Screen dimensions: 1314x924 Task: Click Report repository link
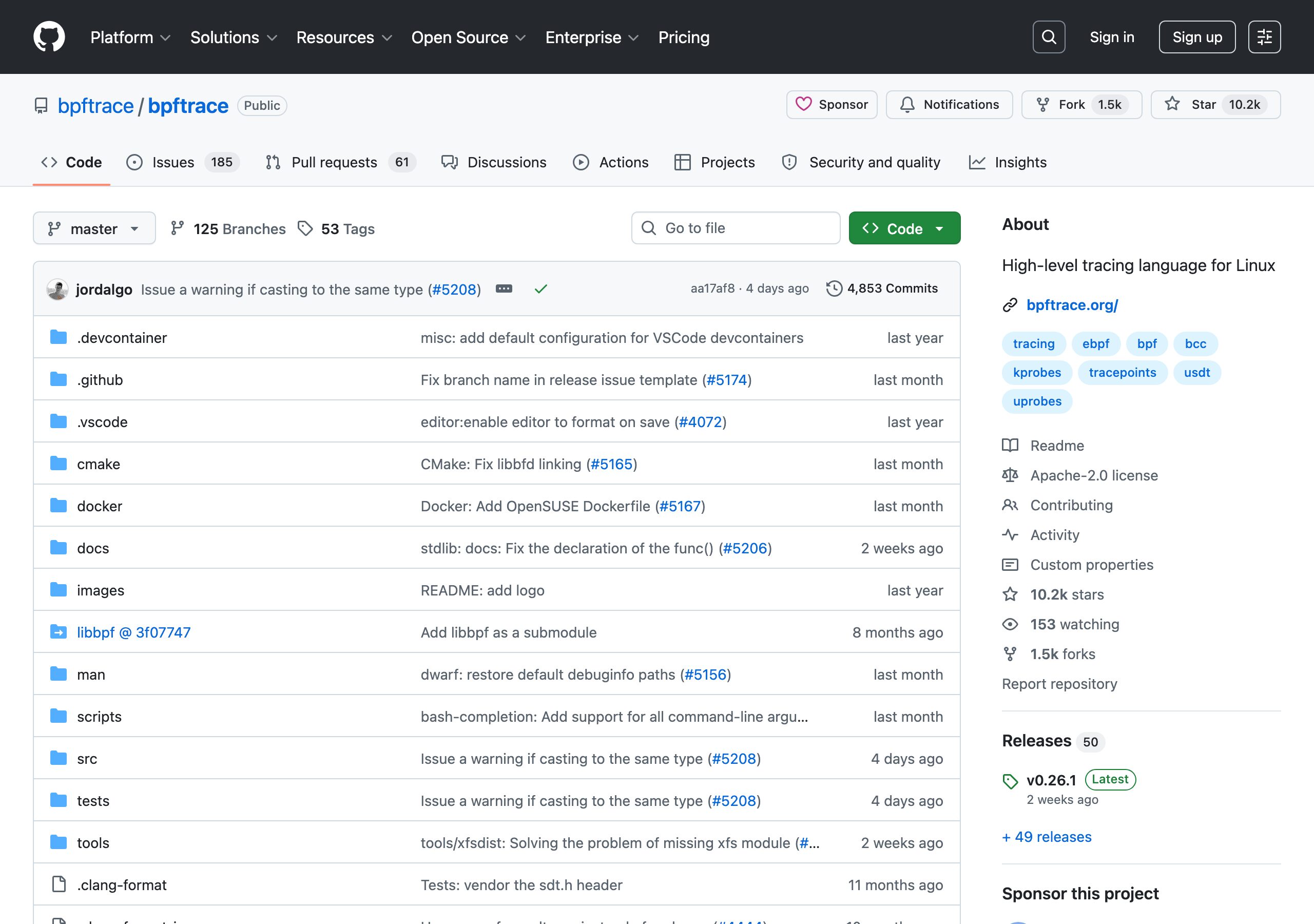tap(1059, 684)
